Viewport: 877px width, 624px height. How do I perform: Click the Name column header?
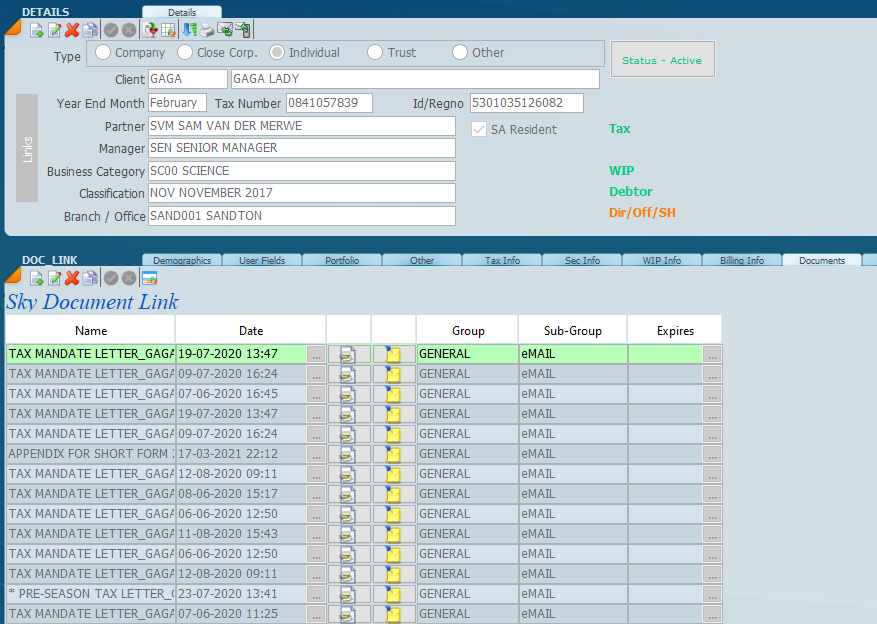tap(90, 330)
